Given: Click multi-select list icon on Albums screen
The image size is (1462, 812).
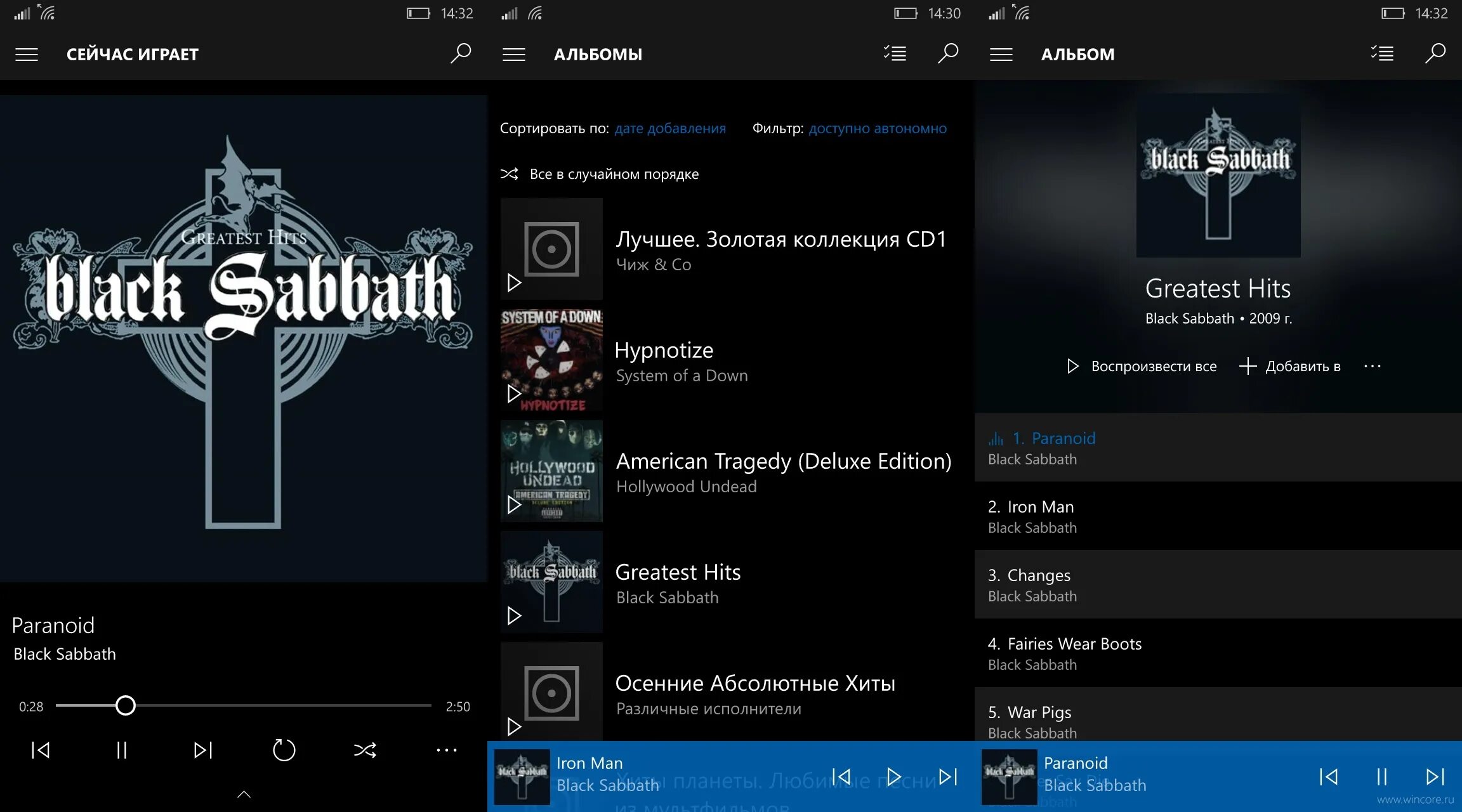Looking at the screenshot, I should click(895, 53).
